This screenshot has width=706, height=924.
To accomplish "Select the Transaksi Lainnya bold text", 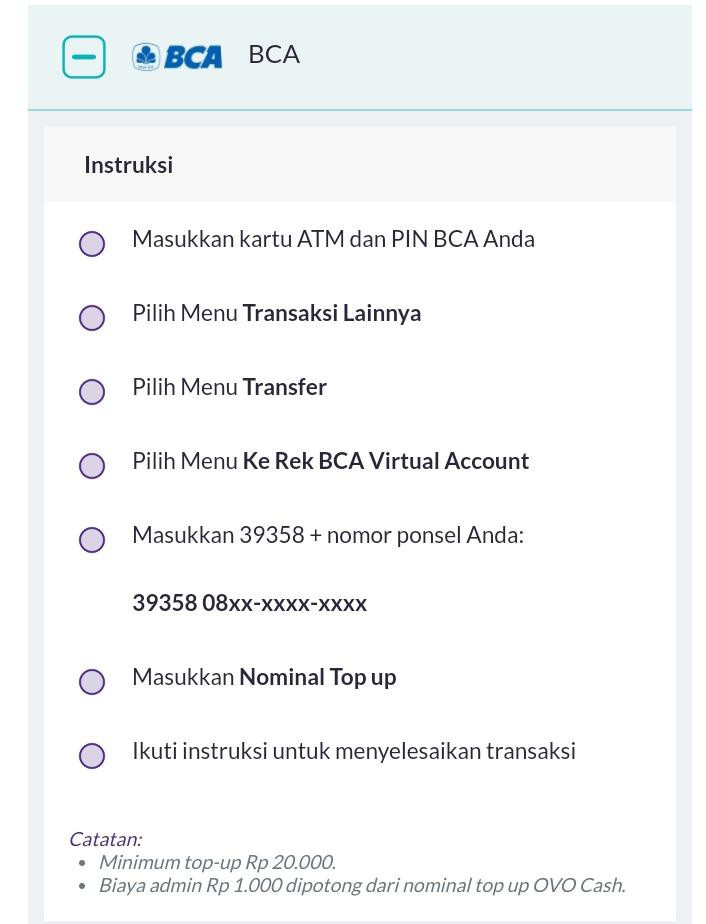I will [x=332, y=314].
